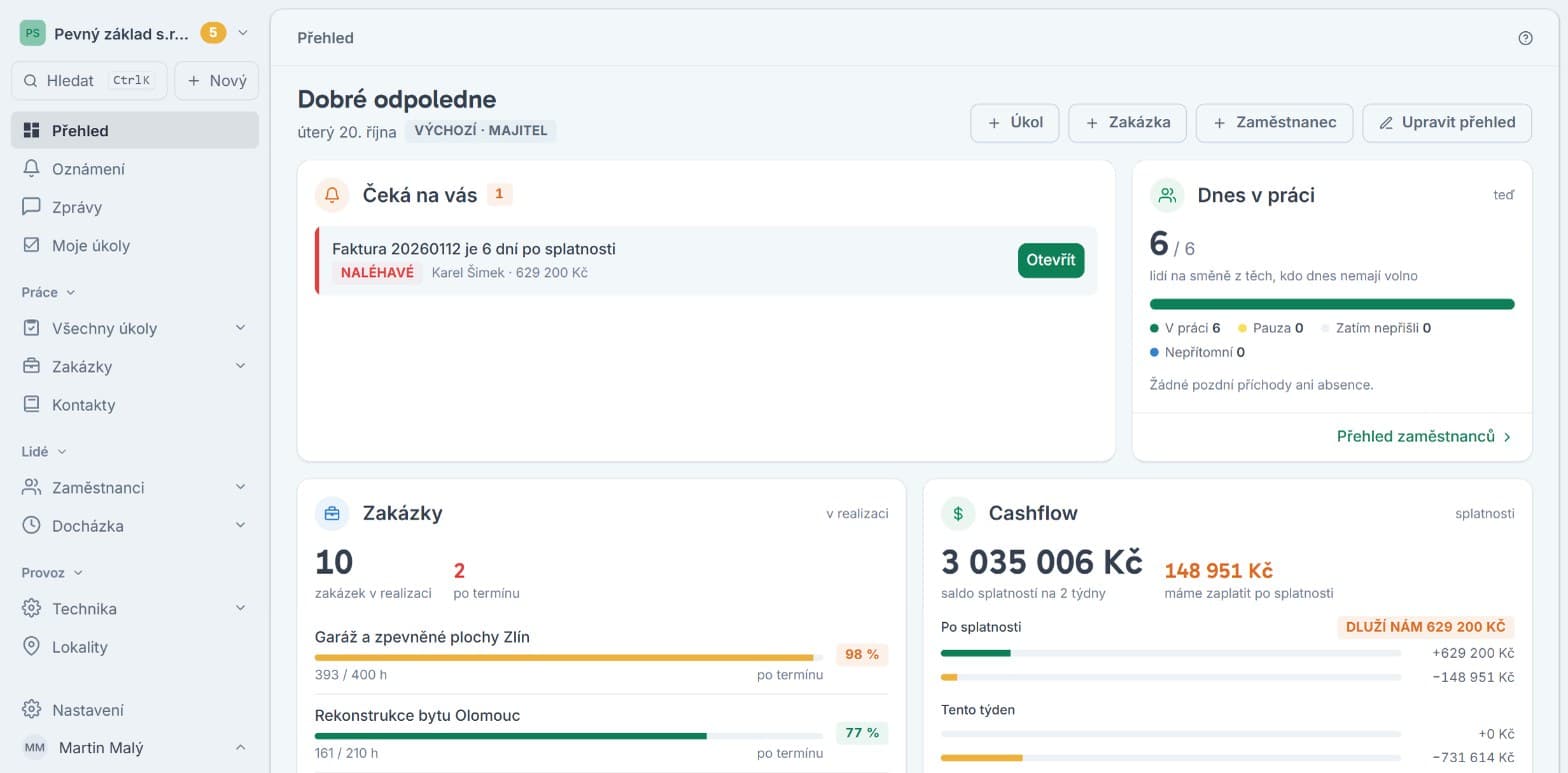This screenshot has width=1568, height=773.
Task: Click the Nový button
Action: click(217, 81)
